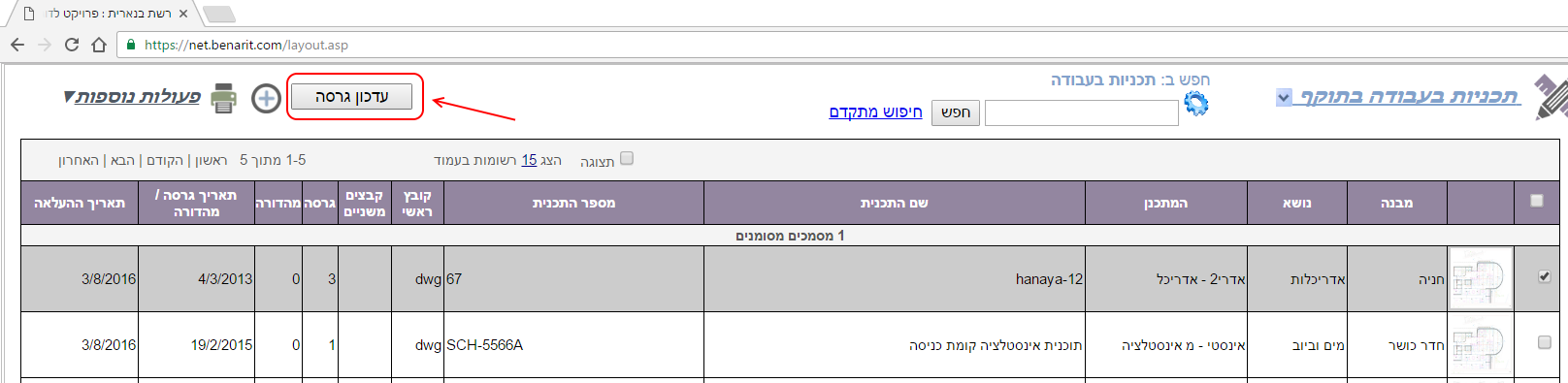Image resolution: width=1568 pixels, height=383 pixels.
Task: Click the עדכון גרסה button
Action: point(351,96)
